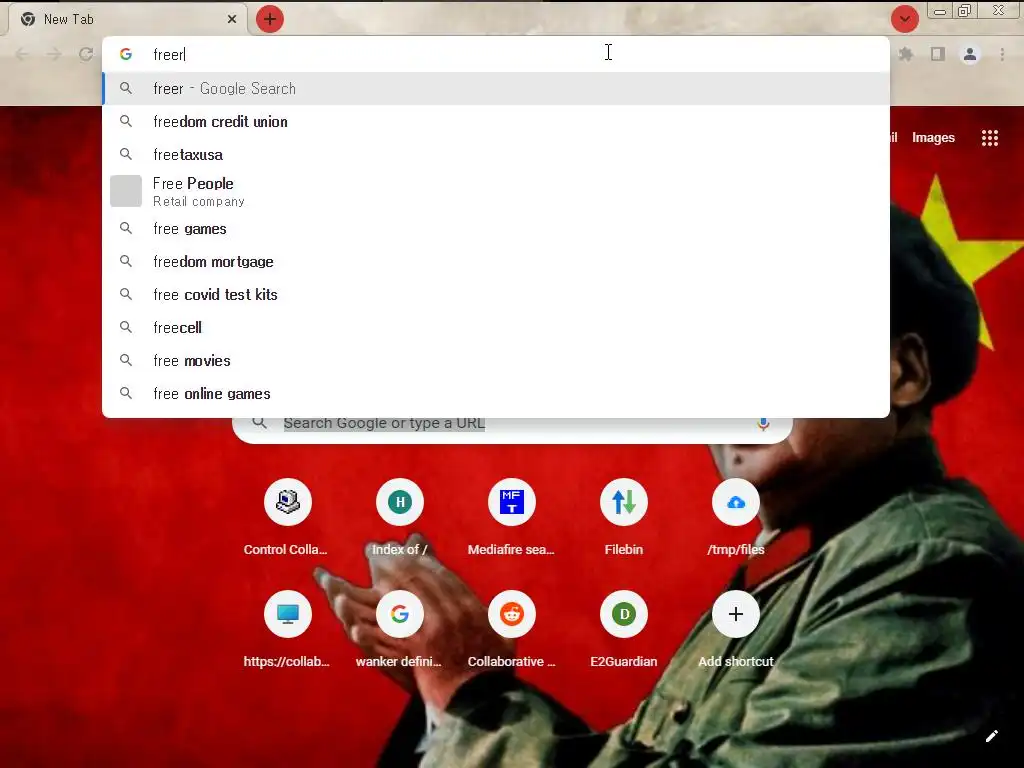Reload the page with the refresh icon
The height and width of the screenshot is (768, 1024).
click(86, 54)
